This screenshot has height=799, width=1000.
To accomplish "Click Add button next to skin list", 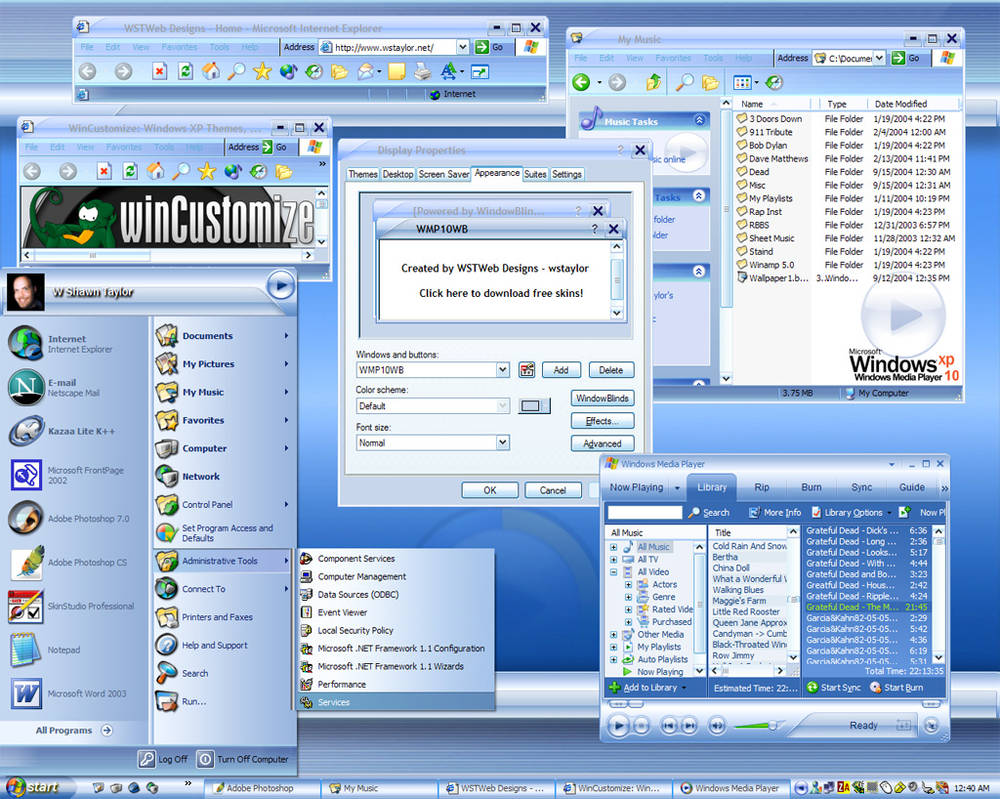I will click(x=561, y=370).
